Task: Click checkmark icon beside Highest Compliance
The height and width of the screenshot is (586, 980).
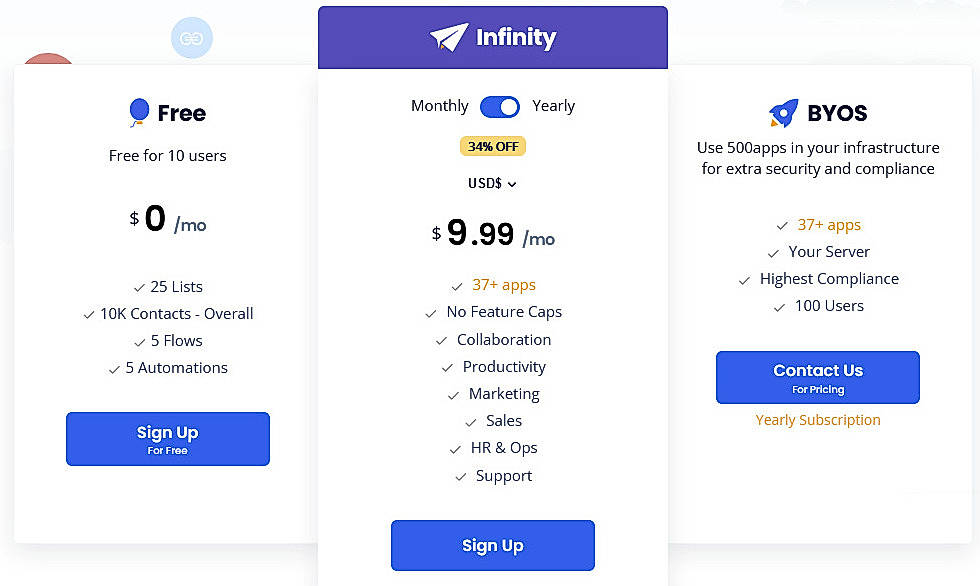Action: point(744,280)
